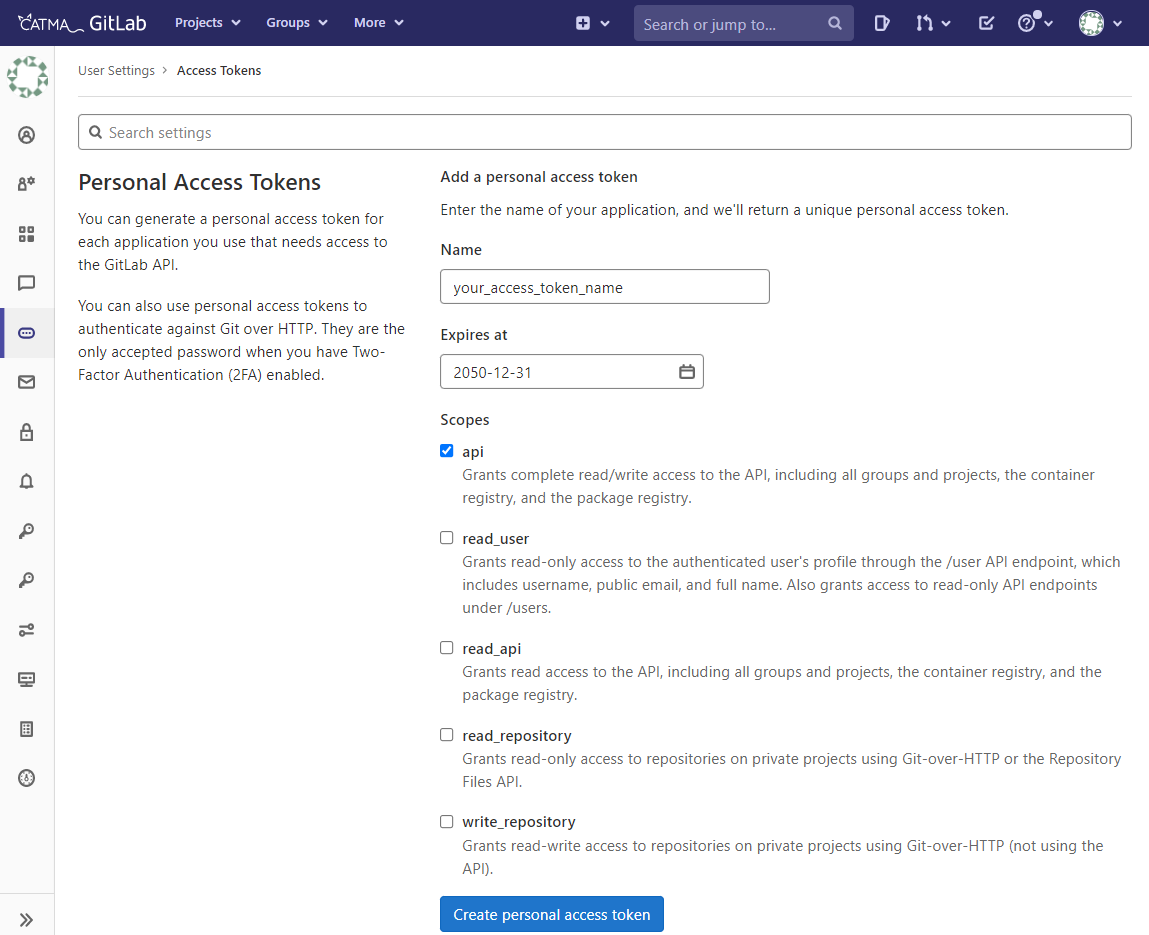Select Access Tokens icon in the sidebar
This screenshot has width=1149, height=935.
click(26, 333)
